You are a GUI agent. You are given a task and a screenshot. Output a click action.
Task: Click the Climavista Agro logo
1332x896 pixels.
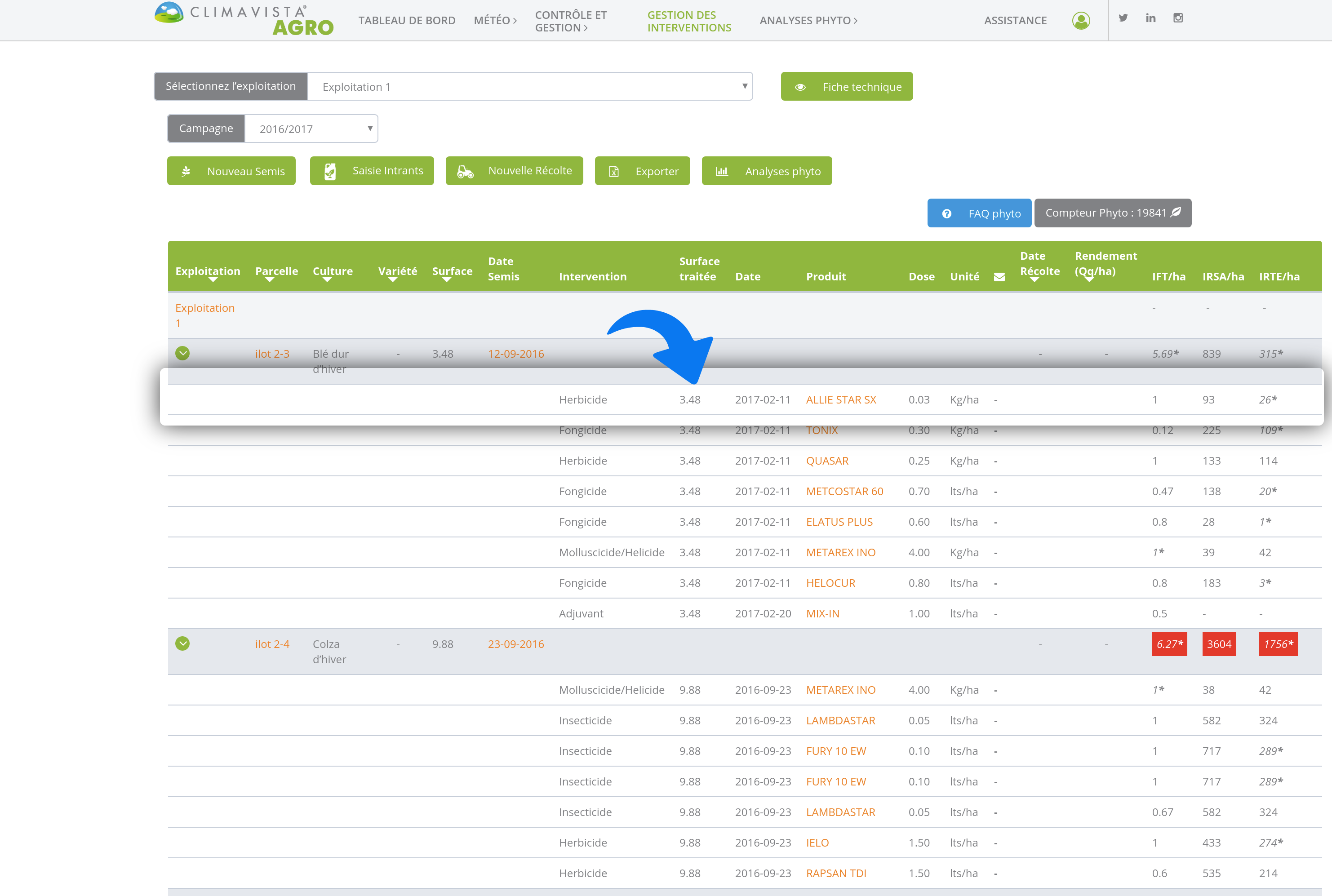click(244, 19)
